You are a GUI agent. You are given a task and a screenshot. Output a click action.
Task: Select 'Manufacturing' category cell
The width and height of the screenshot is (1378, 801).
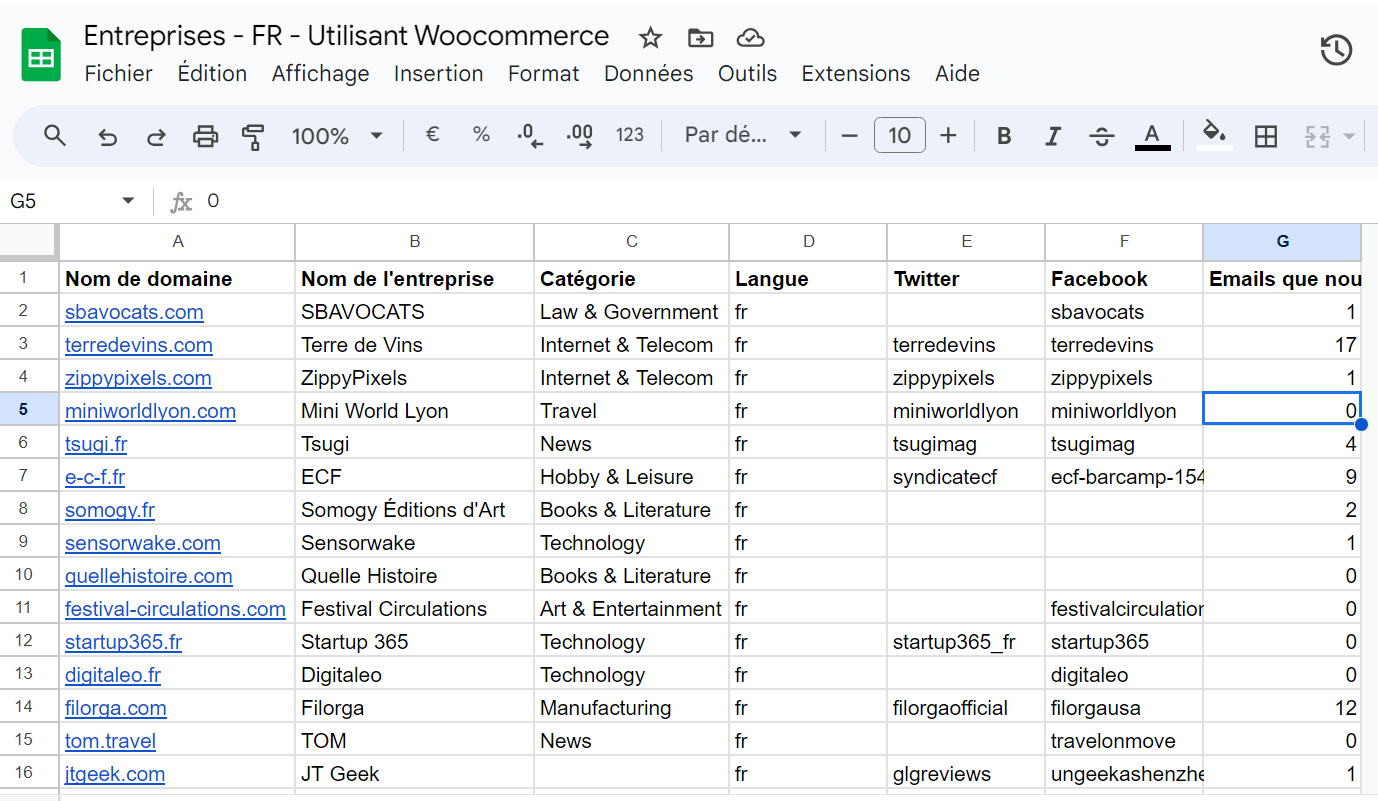point(632,708)
